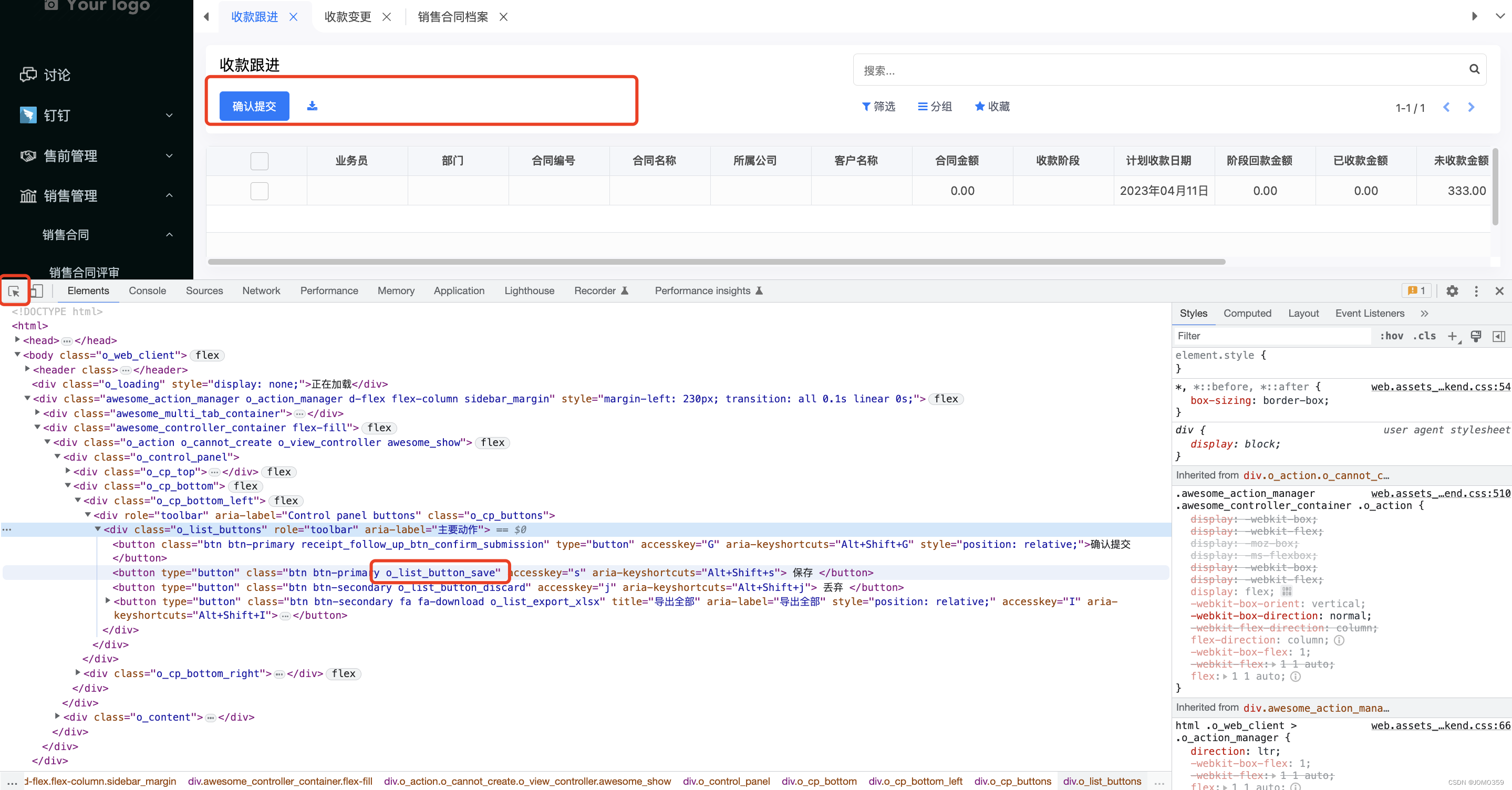Expand the head element node
Screen dimensions: 1512x790
click(x=18, y=340)
